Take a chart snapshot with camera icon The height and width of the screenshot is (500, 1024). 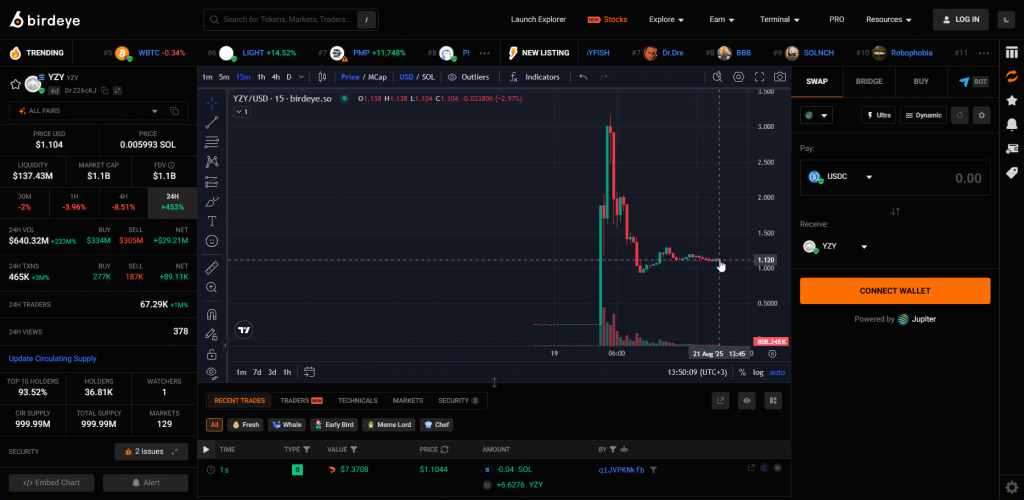[x=780, y=77]
